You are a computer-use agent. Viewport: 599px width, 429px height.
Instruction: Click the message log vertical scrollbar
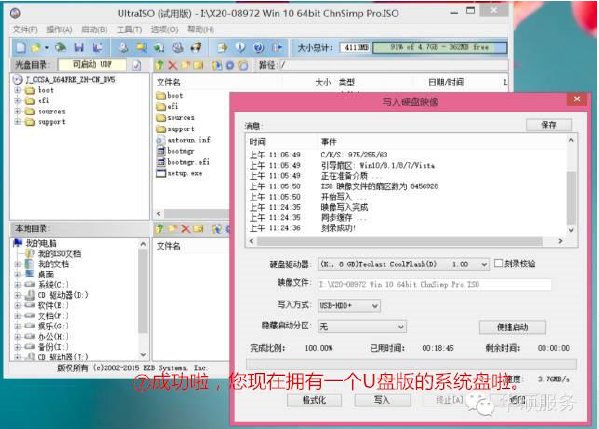click(x=571, y=185)
